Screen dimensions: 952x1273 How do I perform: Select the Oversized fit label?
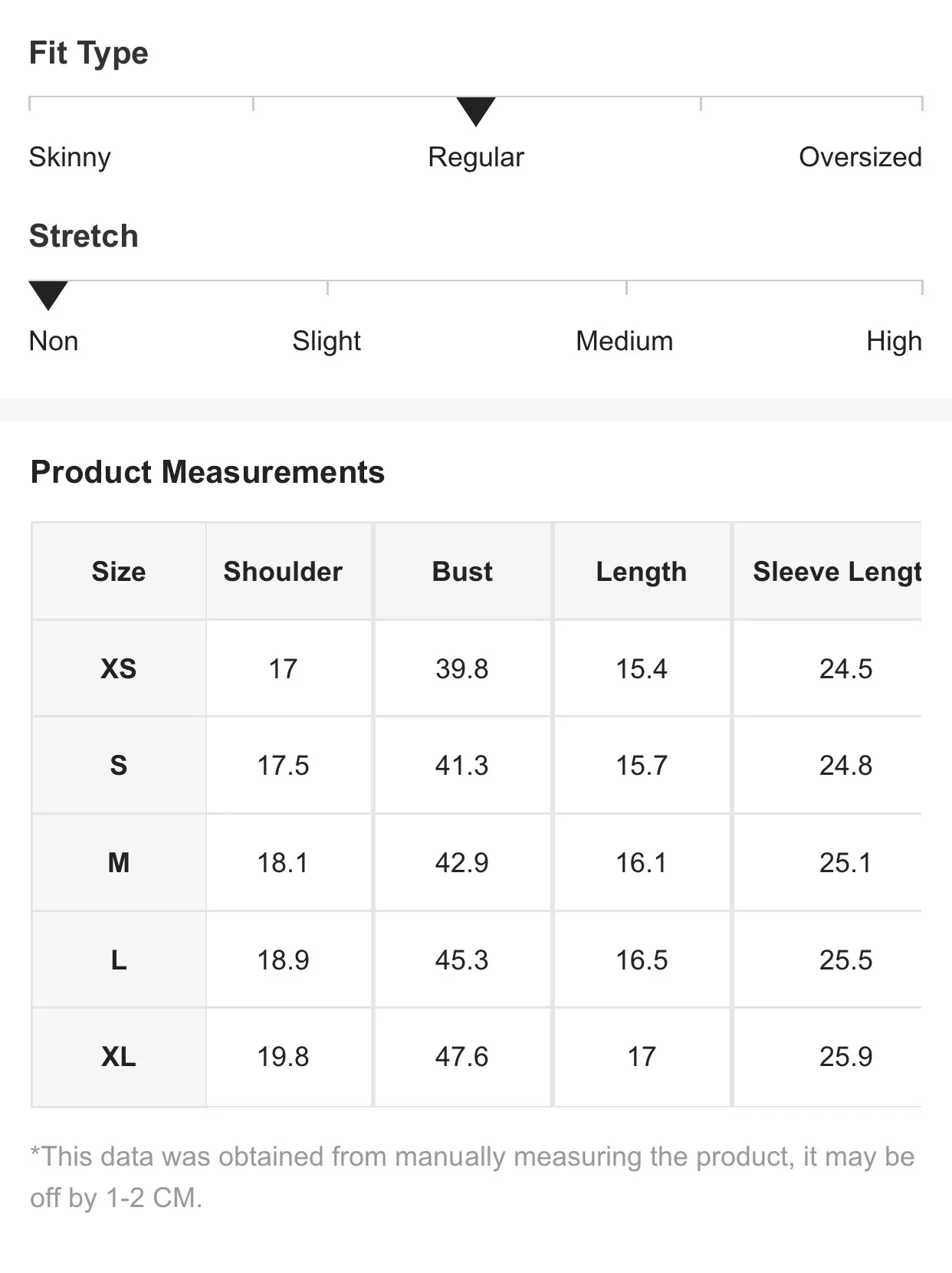860,157
